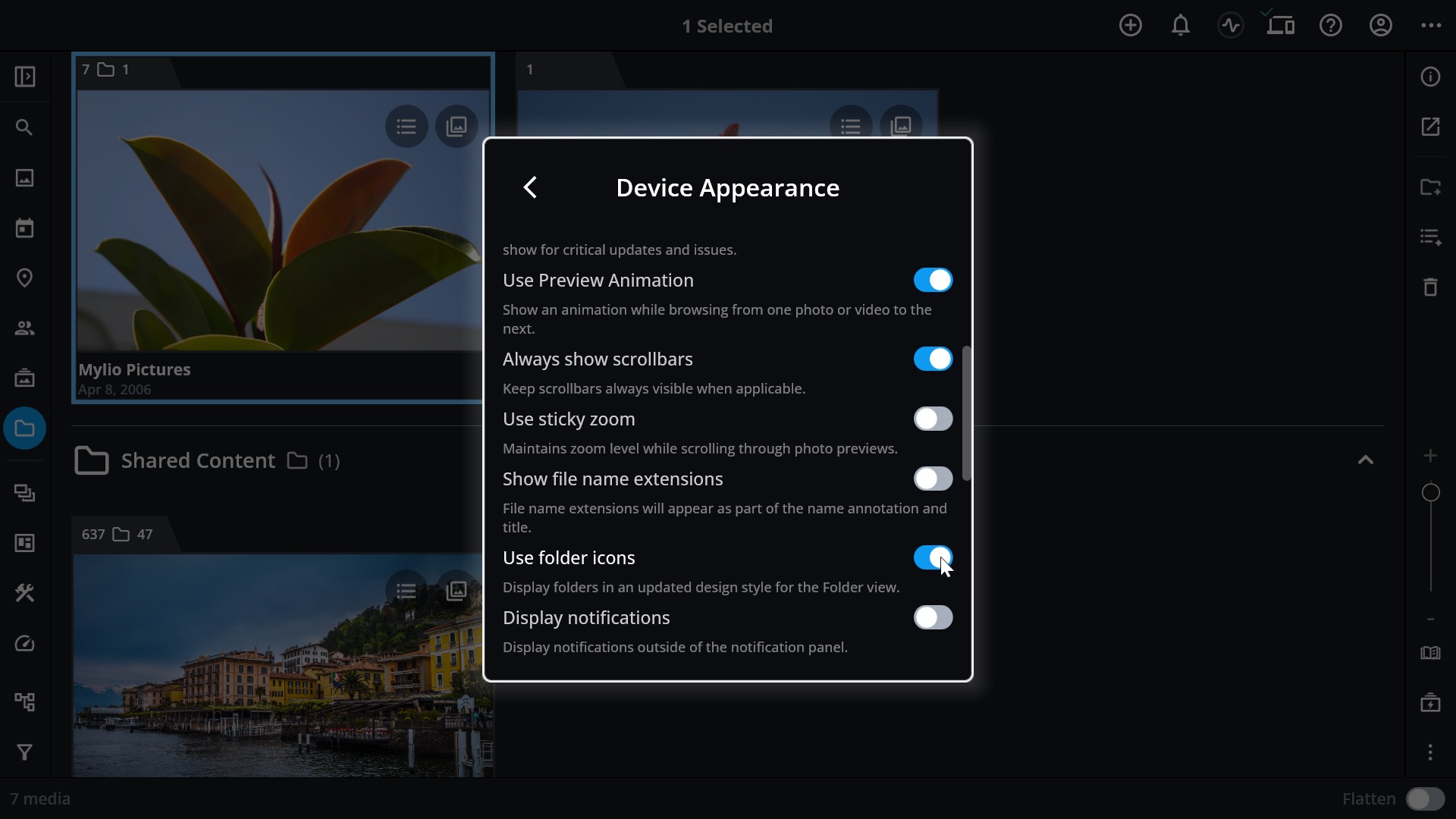The height and width of the screenshot is (819, 1456).
Task: Open the devices icon in top bar
Action: (x=1280, y=25)
